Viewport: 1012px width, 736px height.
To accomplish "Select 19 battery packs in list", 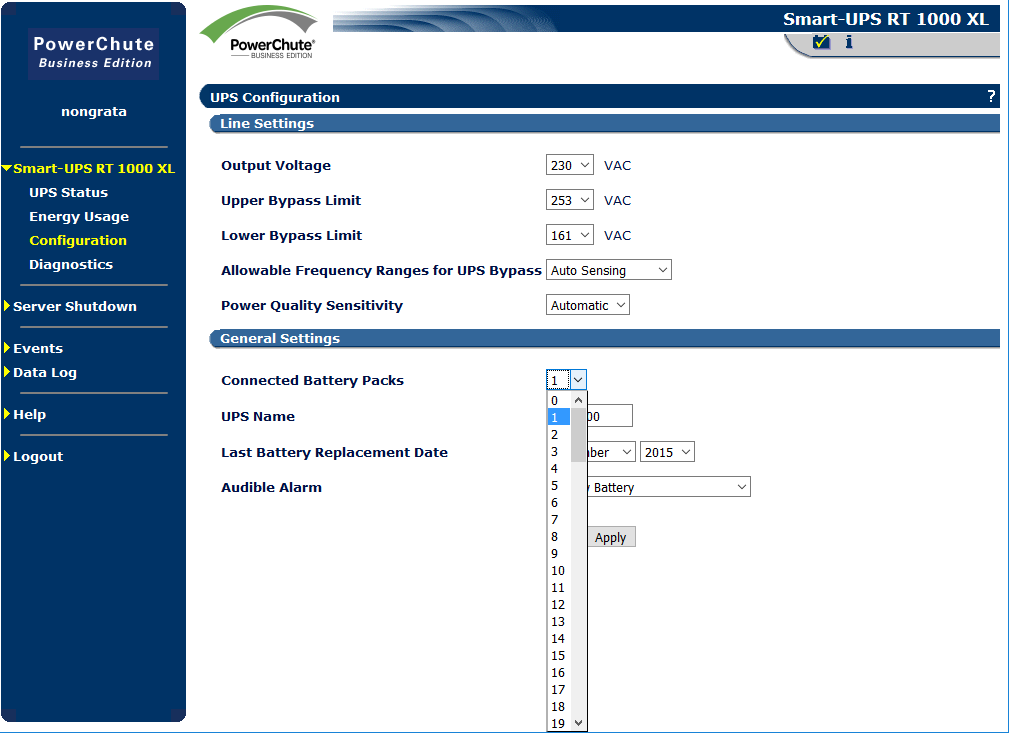I will (559, 723).
